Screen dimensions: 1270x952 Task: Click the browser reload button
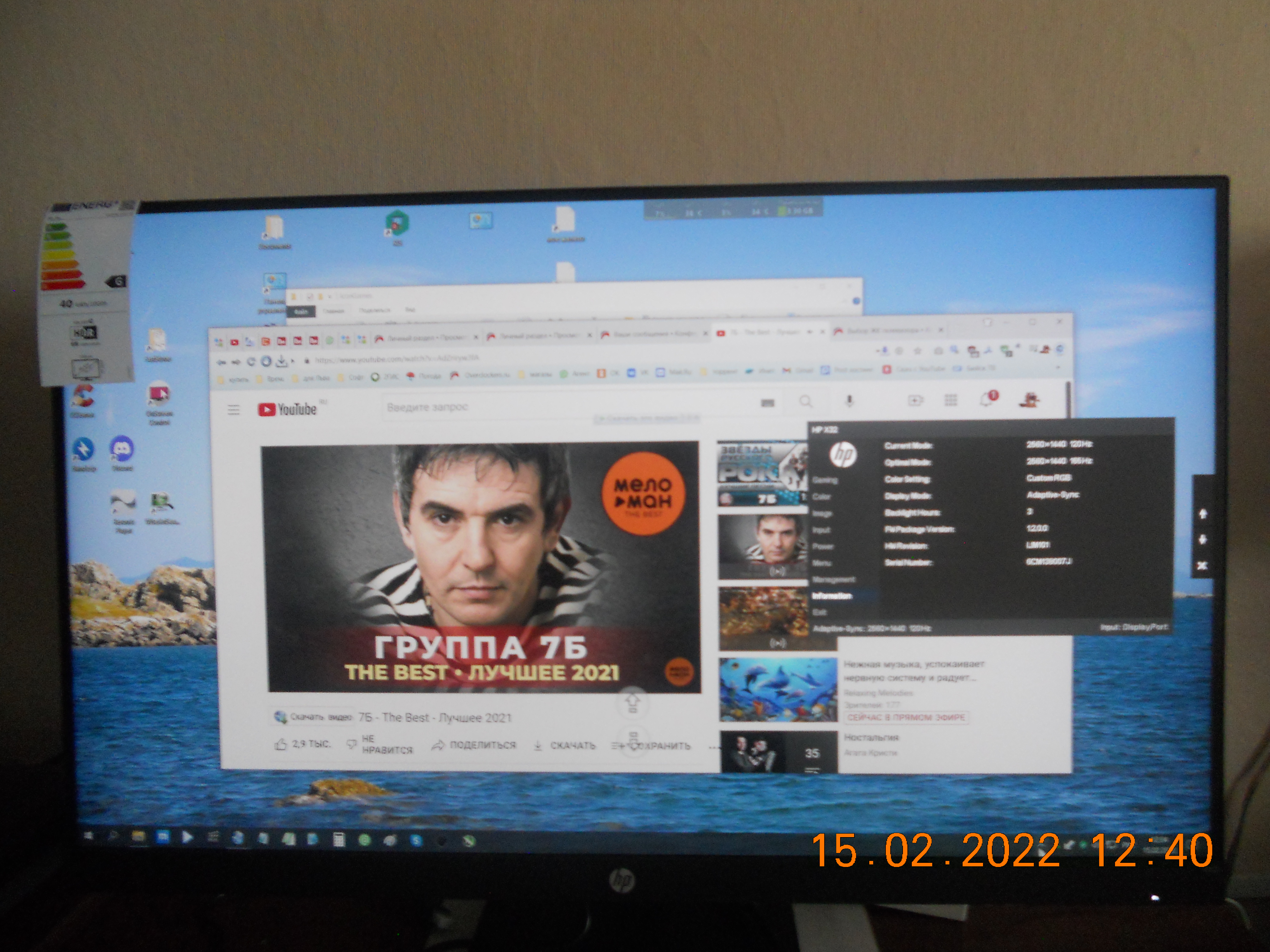tap(251, 362)
